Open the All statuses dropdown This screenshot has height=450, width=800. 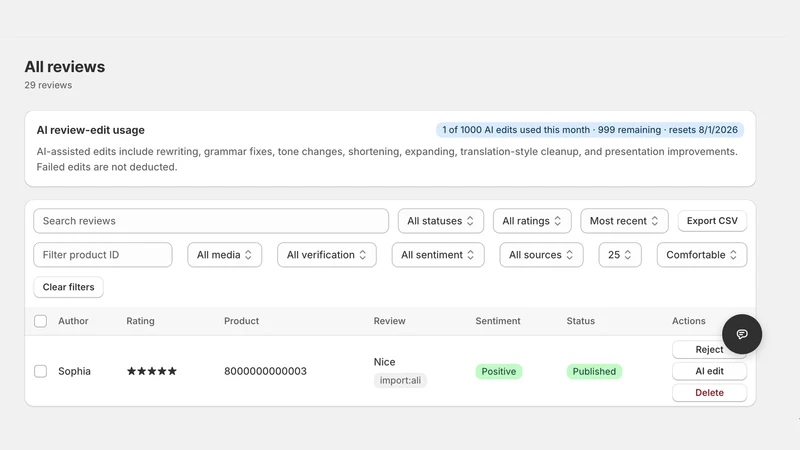440,221
